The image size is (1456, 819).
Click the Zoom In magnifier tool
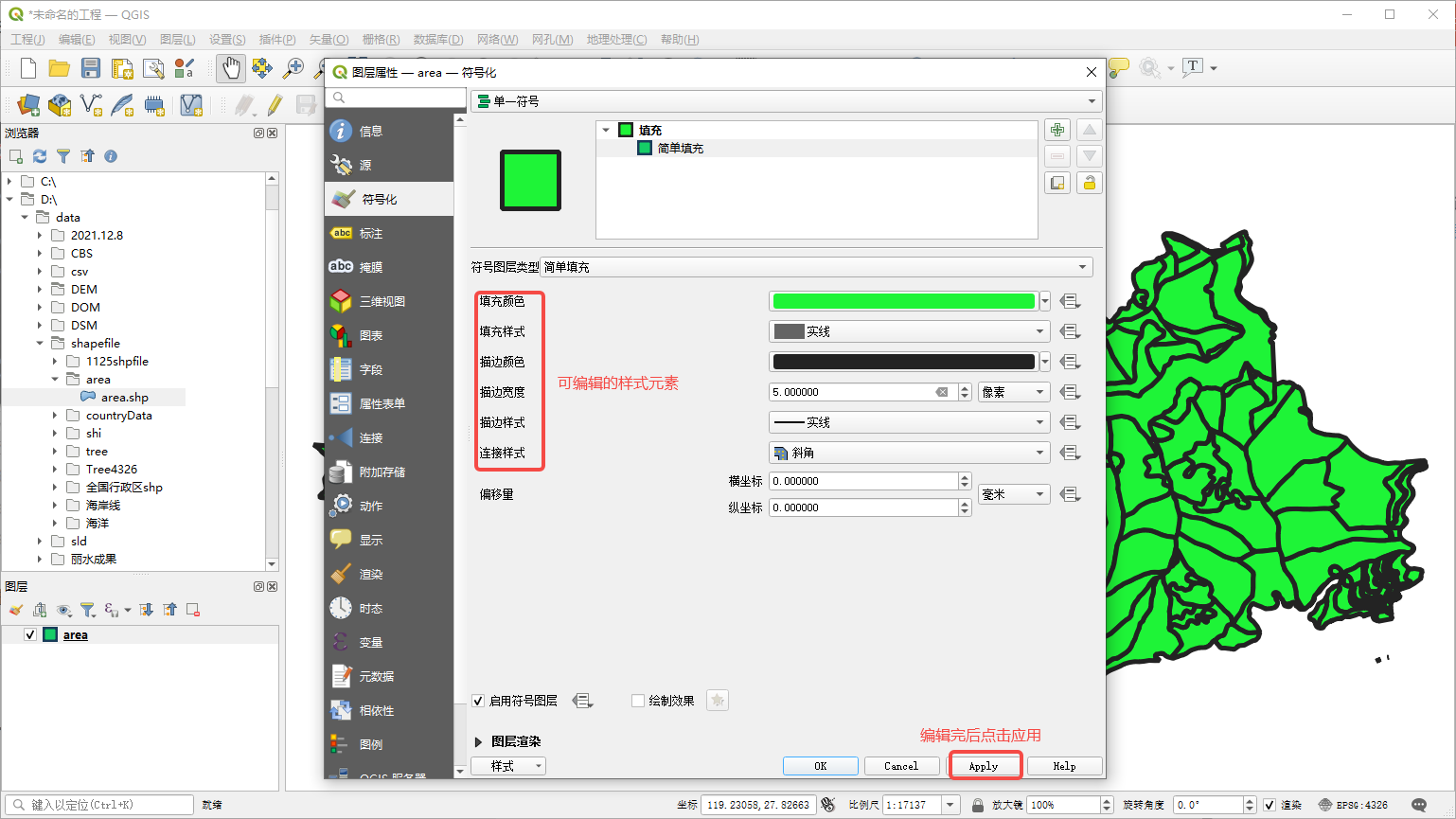pyautogui.click(x=296, y=68)
